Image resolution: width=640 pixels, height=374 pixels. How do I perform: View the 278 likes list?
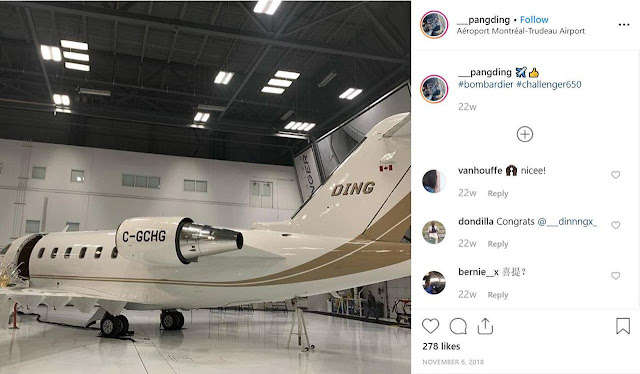pos(441,346)
